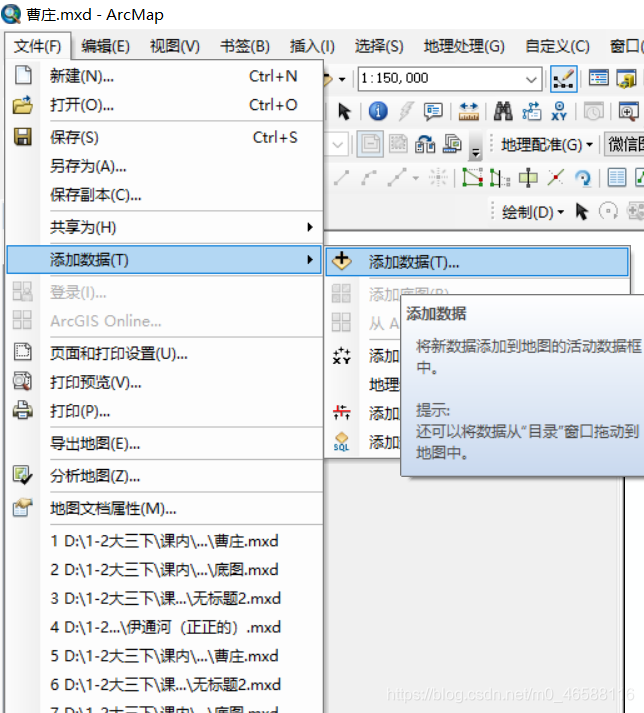Open the Editor toolbar icon beside scale box

pos(564,79)
